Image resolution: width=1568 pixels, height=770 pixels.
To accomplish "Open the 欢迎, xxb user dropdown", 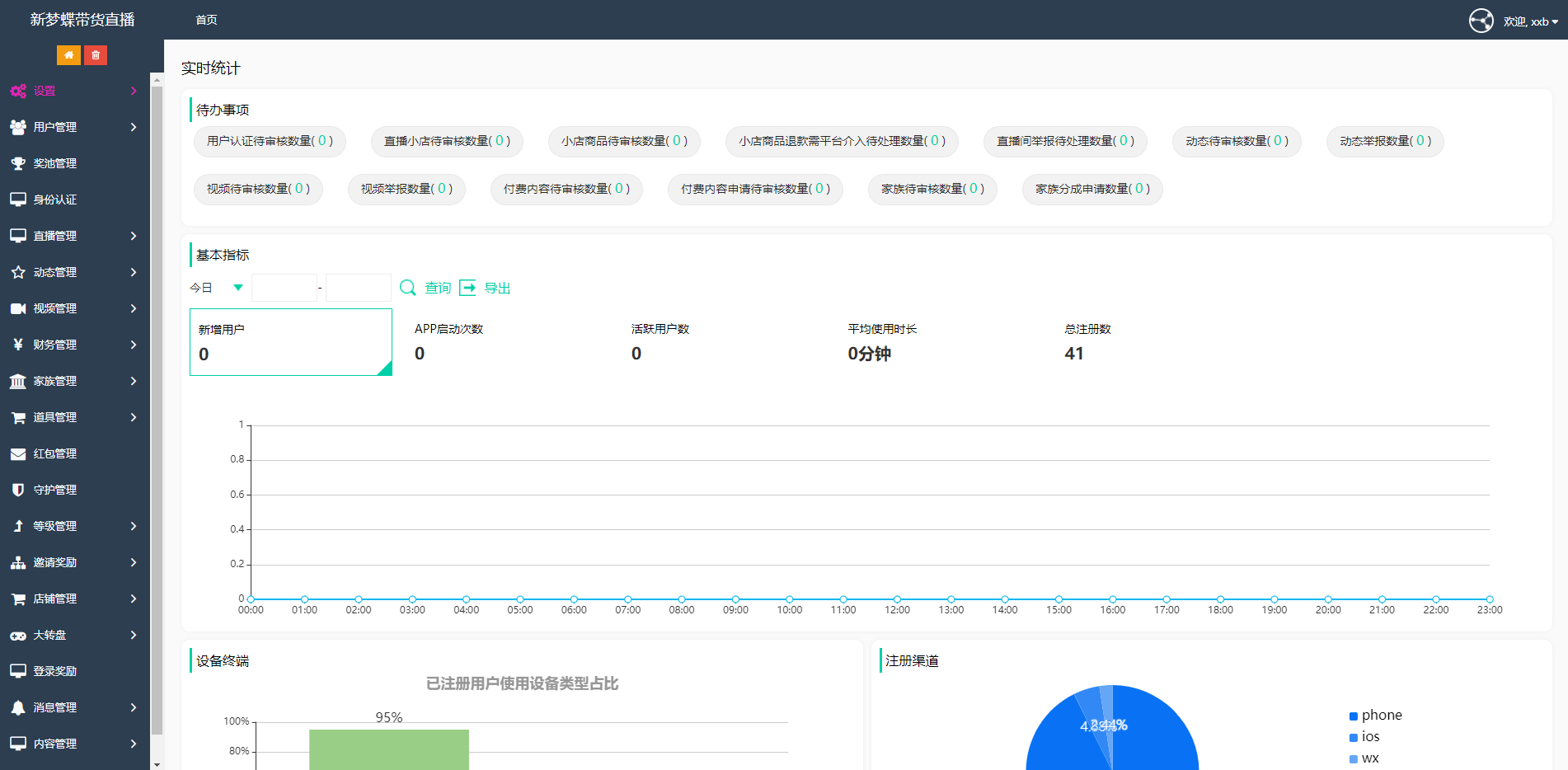I will click(1530, 21).
